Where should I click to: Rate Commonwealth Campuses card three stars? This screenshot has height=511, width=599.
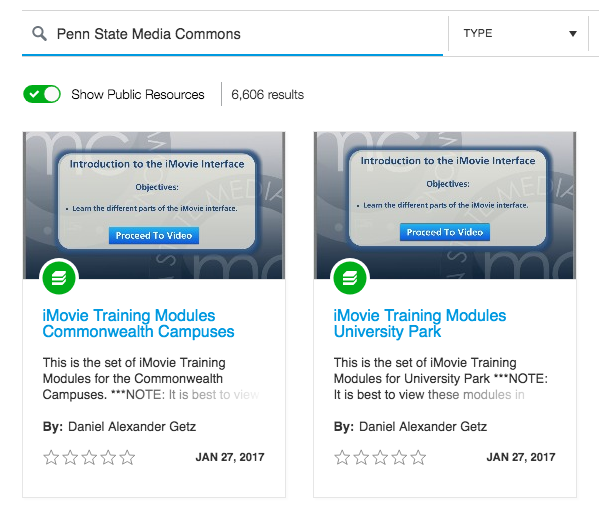point(89,457)
